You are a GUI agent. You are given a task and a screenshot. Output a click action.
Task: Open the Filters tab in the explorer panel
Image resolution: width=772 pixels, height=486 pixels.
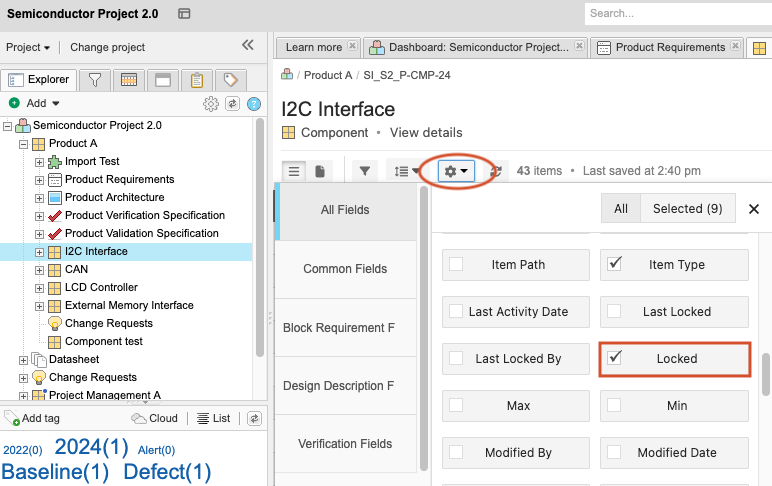pyautogui.click(x=95, y=80)
